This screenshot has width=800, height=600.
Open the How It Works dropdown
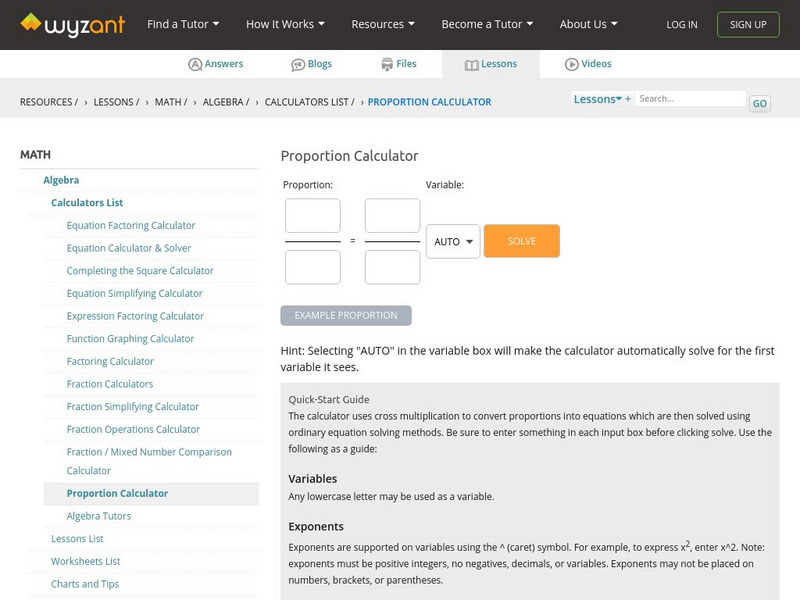(x=286, y=24)
